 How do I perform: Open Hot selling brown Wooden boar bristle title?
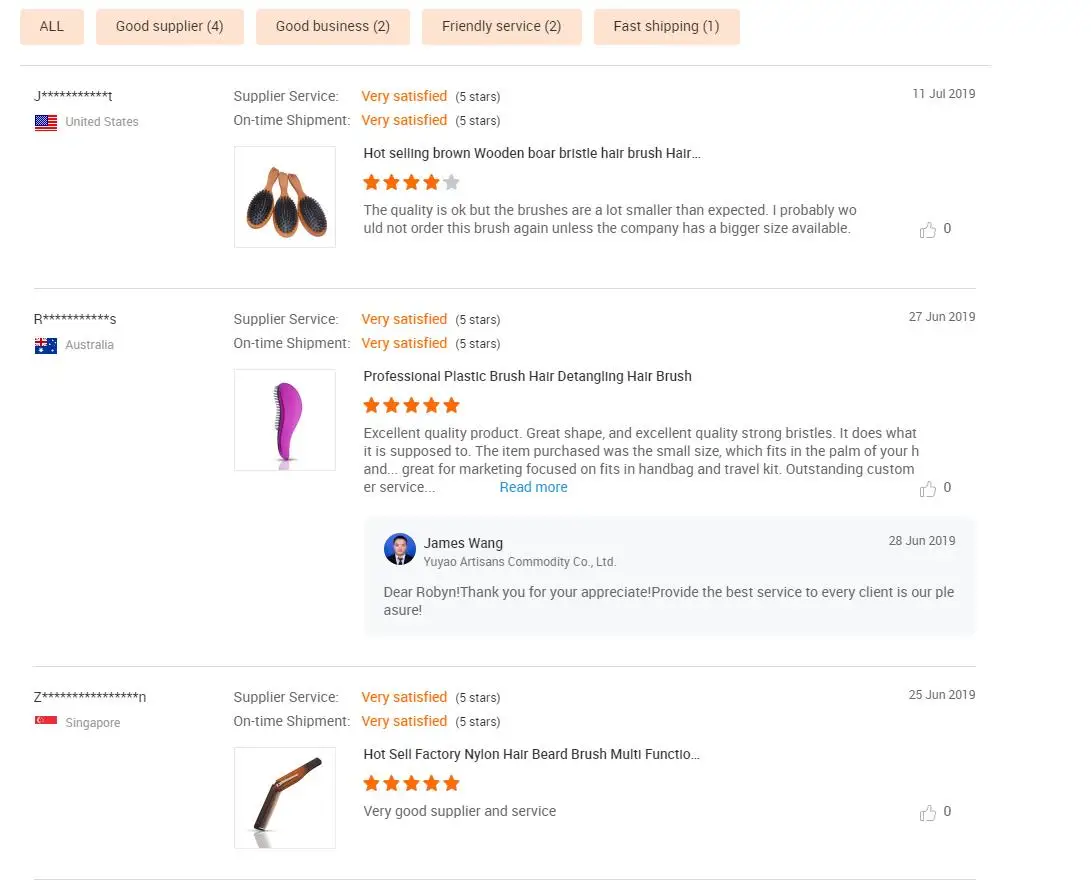coord(532,153)
